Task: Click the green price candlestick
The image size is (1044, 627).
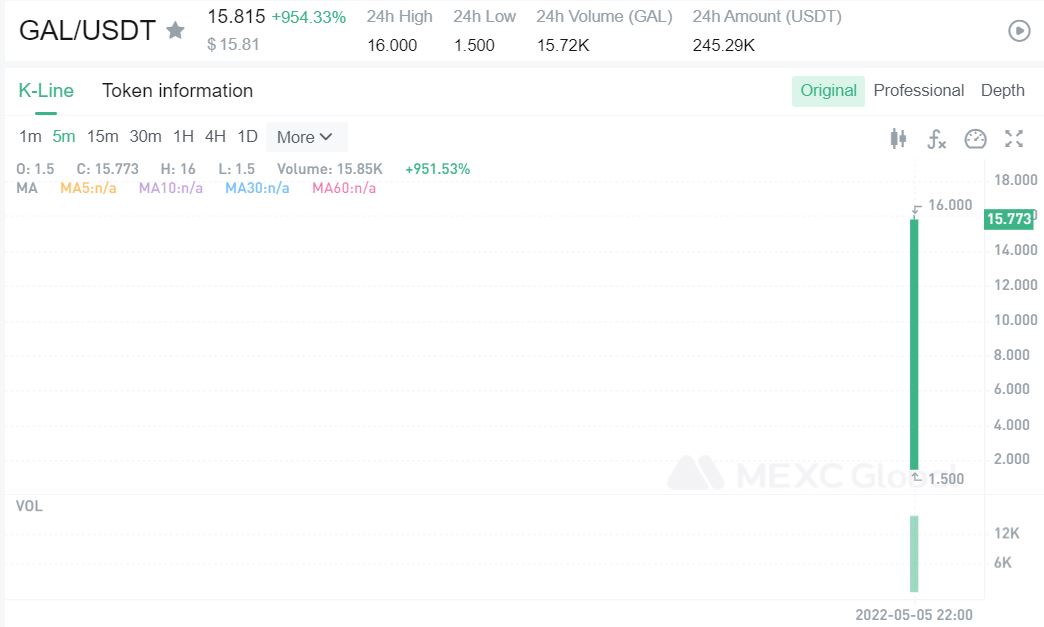Action: click(914, 343)
